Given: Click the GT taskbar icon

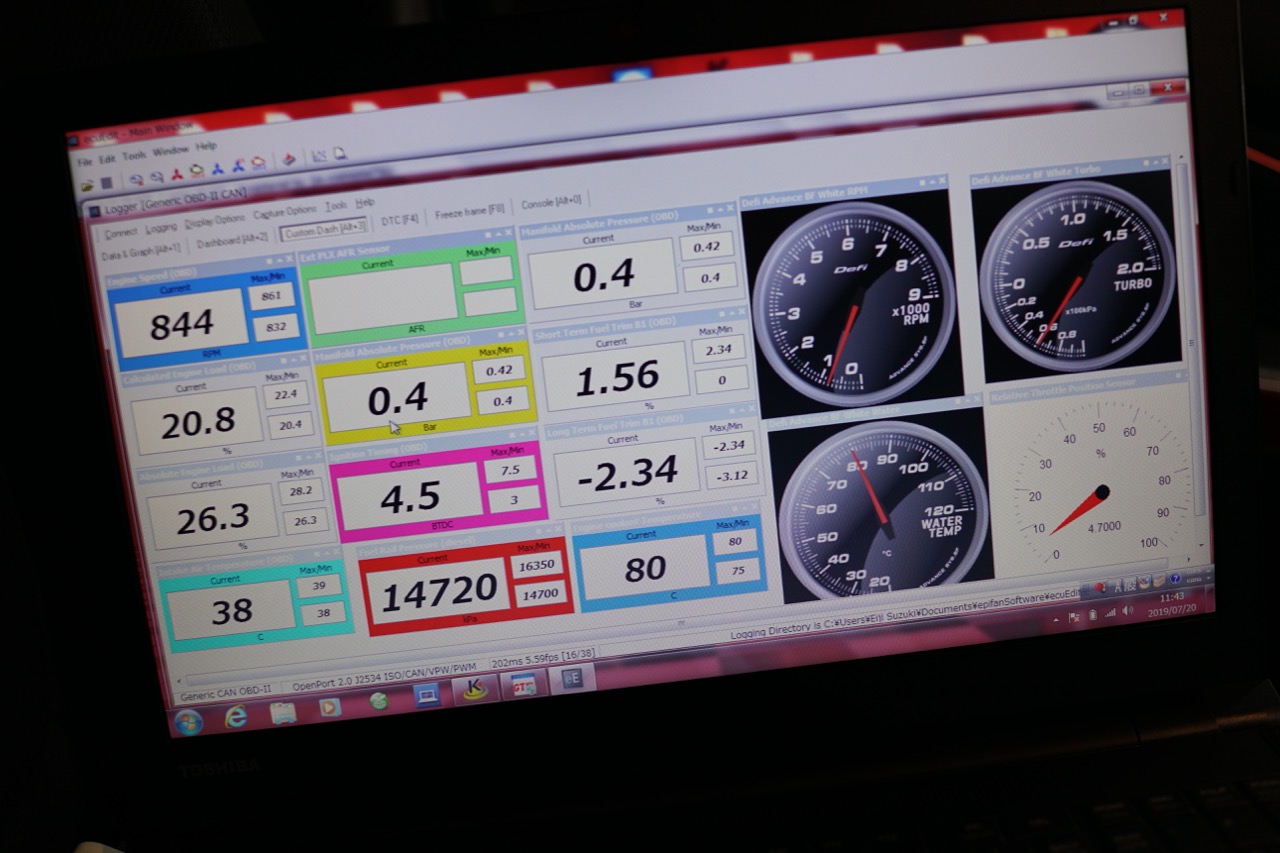Looking at the screenshot, I should [523, 684].
